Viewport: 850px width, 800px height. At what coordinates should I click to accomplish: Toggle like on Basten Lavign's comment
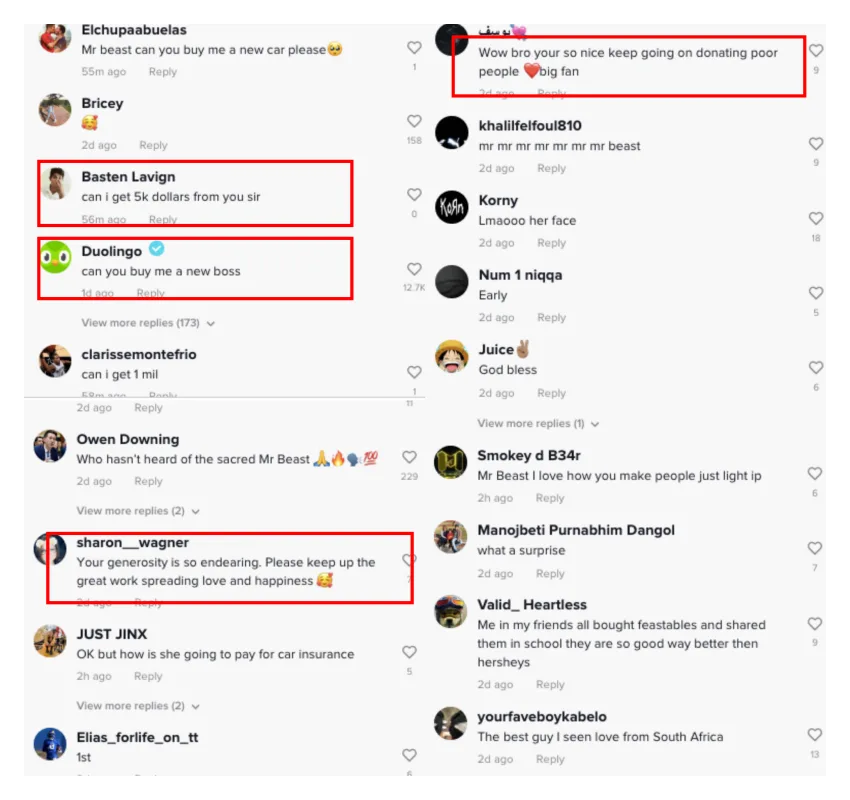pyautogui.click(x=414, y=195)
